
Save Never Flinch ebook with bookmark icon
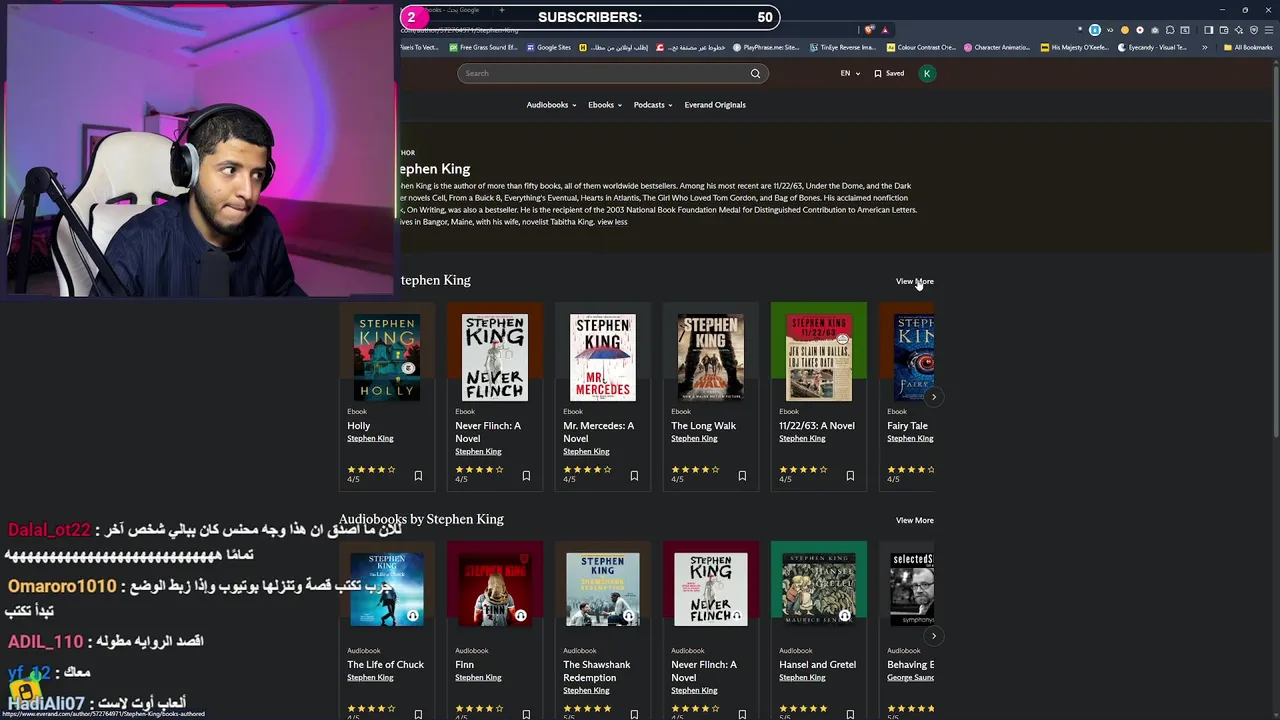tap(526, 476)
